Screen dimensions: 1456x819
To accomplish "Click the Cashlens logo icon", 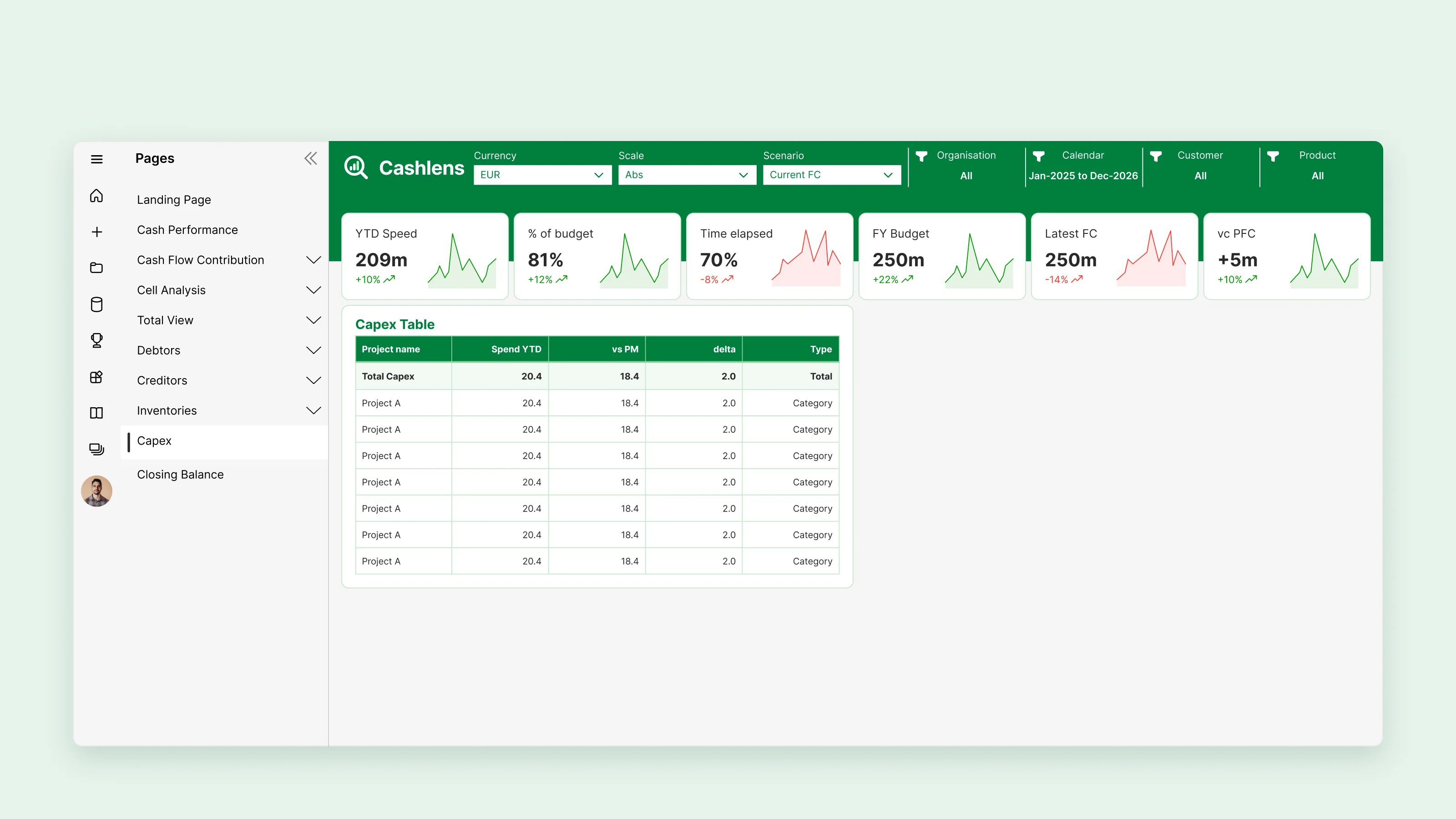I will pyautogui.click(x=356, y=167).
